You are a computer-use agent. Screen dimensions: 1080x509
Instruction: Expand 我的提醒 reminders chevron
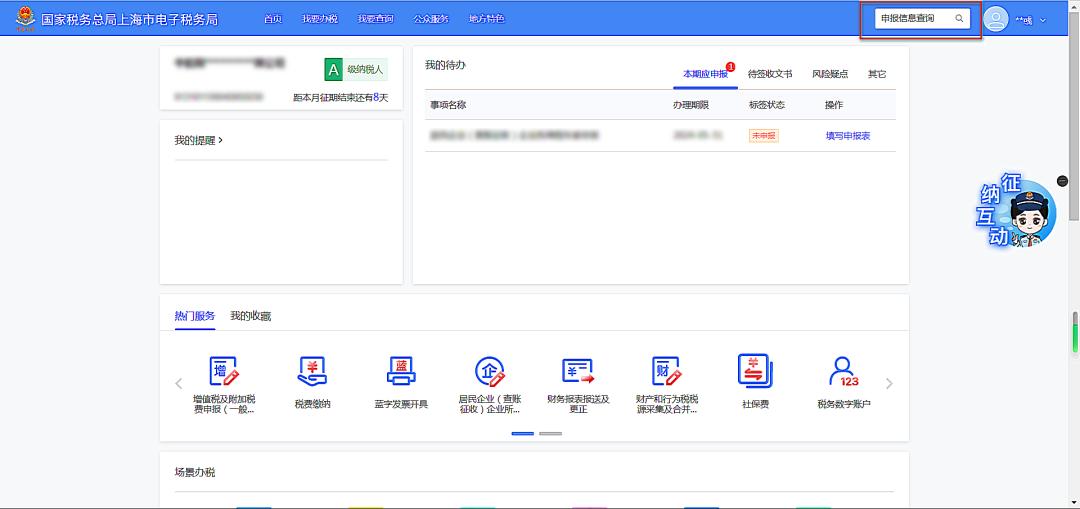pos(220,141)
